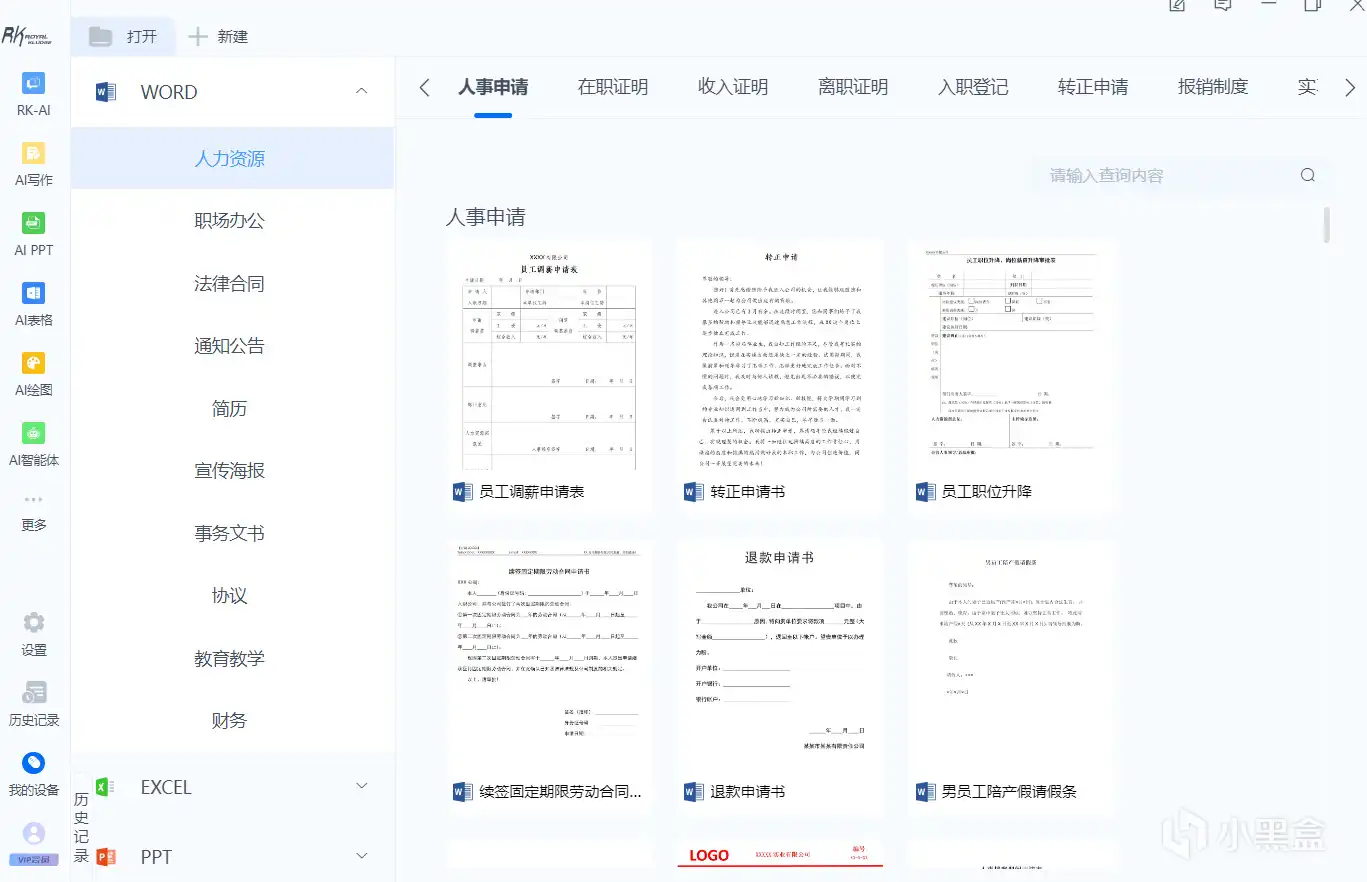
Task: Click the 转正申请书 file name
Action: [x=747, y=492]
